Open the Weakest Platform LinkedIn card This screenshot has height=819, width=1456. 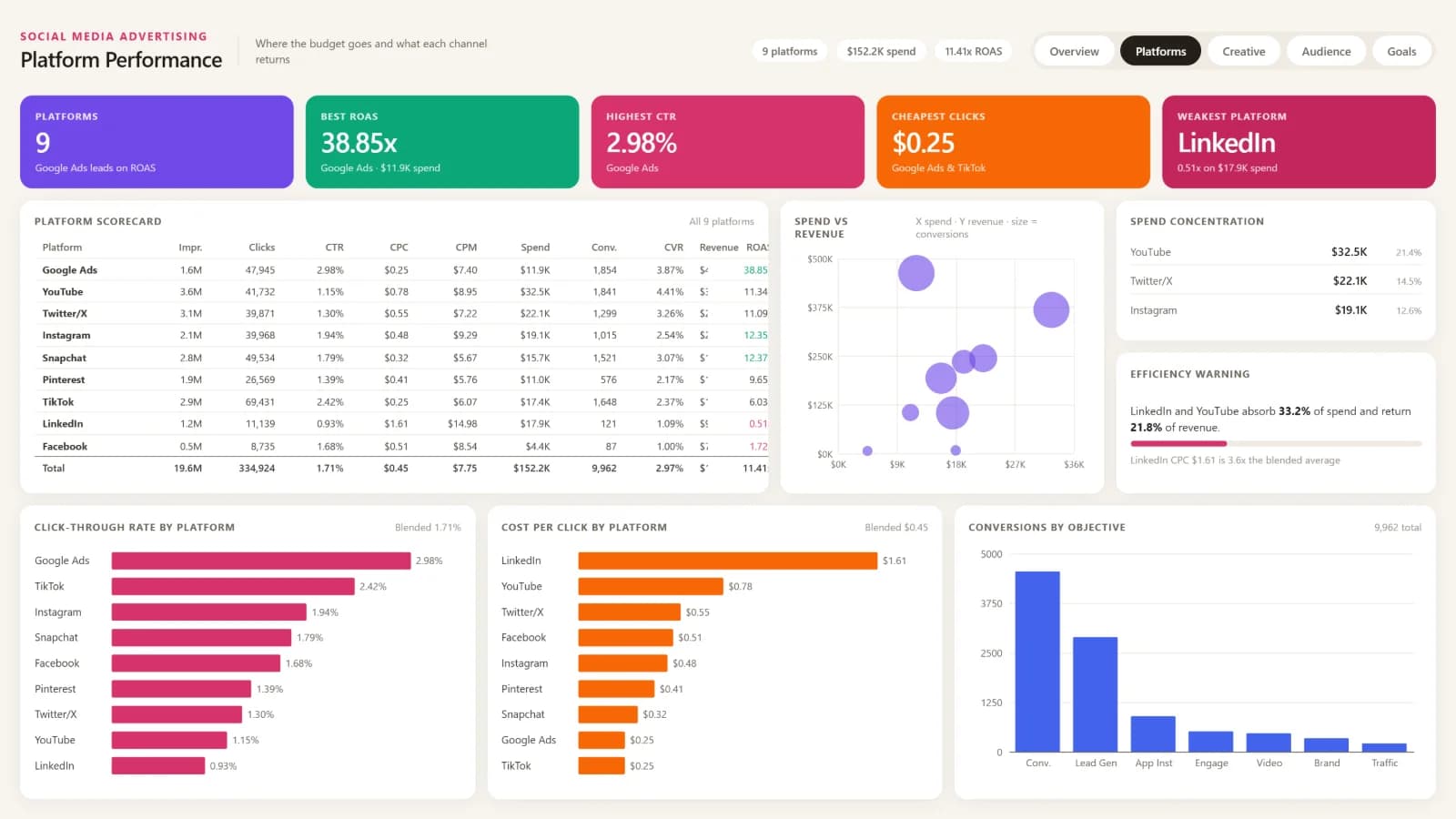pos(1299,142)
